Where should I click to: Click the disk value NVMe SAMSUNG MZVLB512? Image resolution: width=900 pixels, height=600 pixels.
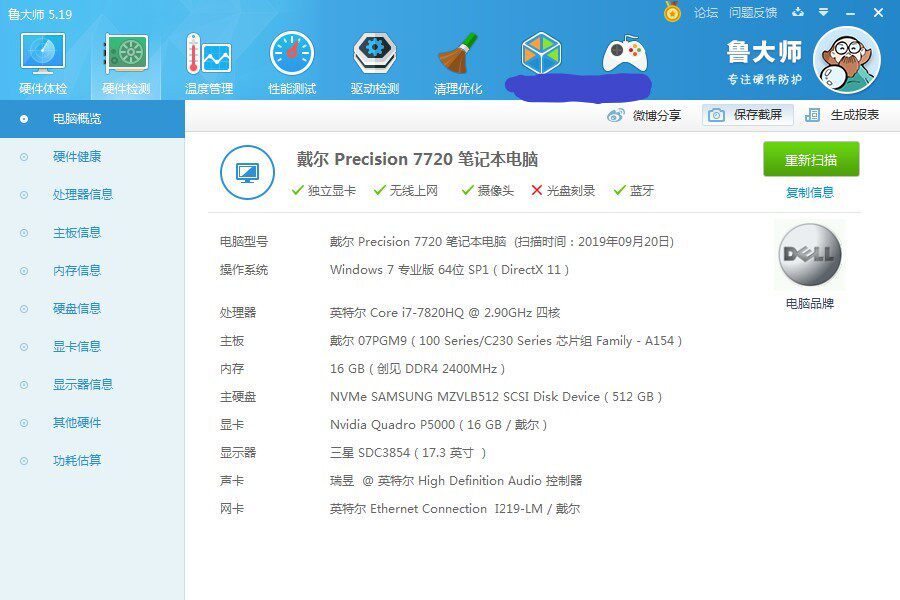click(x=496, y=397)
